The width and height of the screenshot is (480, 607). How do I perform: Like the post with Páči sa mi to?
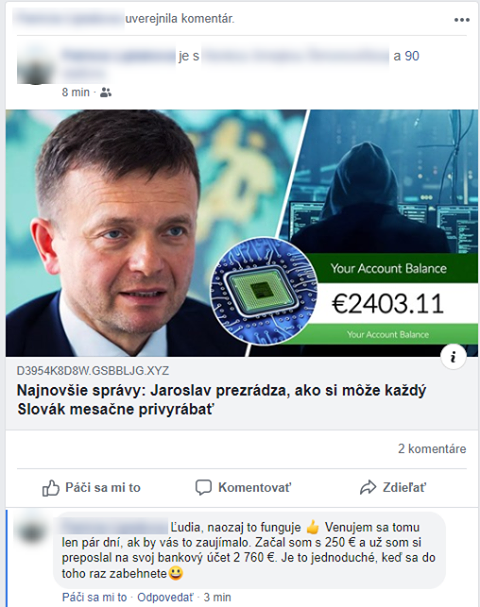(x=91, y=488)
